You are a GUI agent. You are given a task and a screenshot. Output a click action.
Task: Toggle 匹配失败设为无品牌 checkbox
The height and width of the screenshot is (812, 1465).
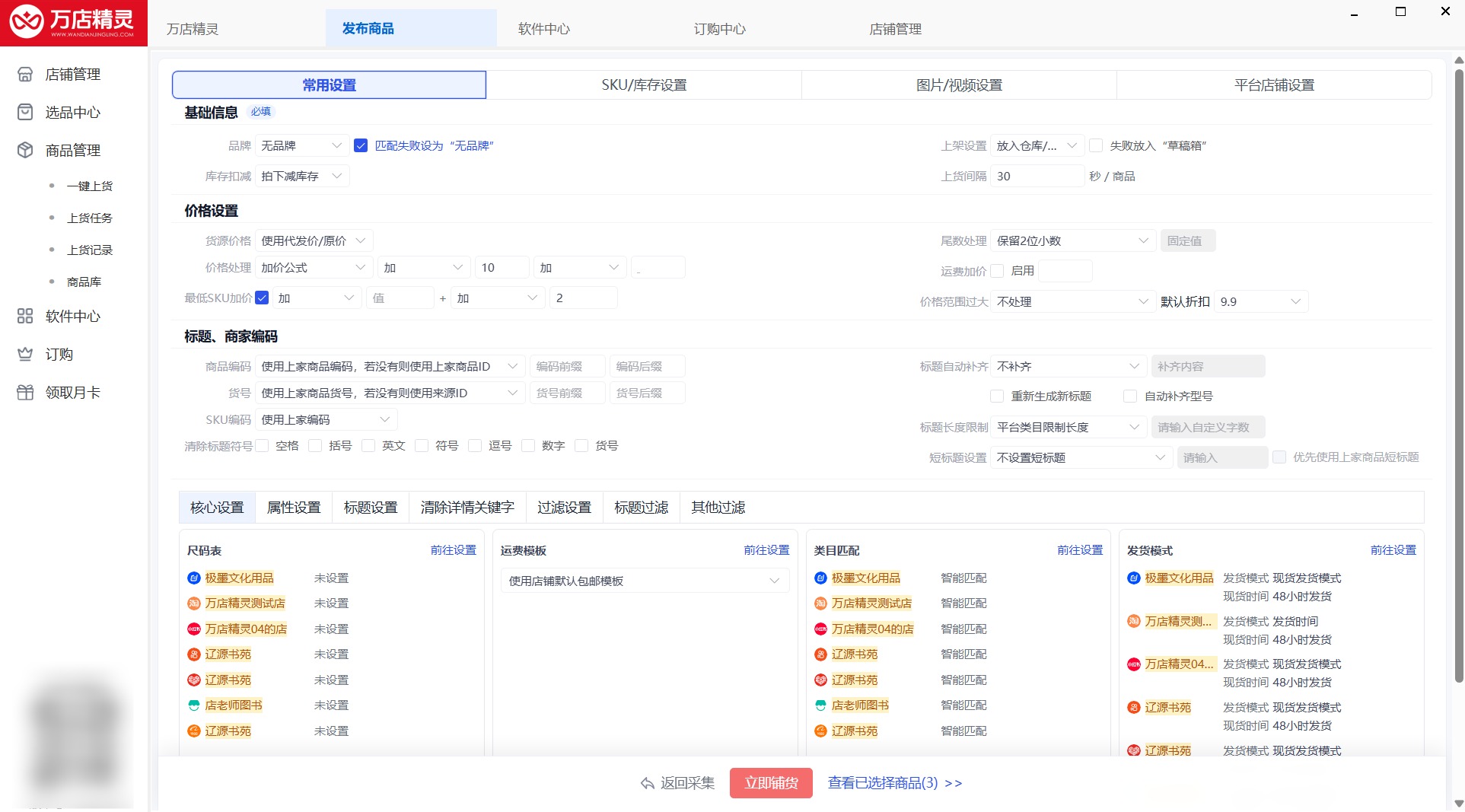click(361, 145)
